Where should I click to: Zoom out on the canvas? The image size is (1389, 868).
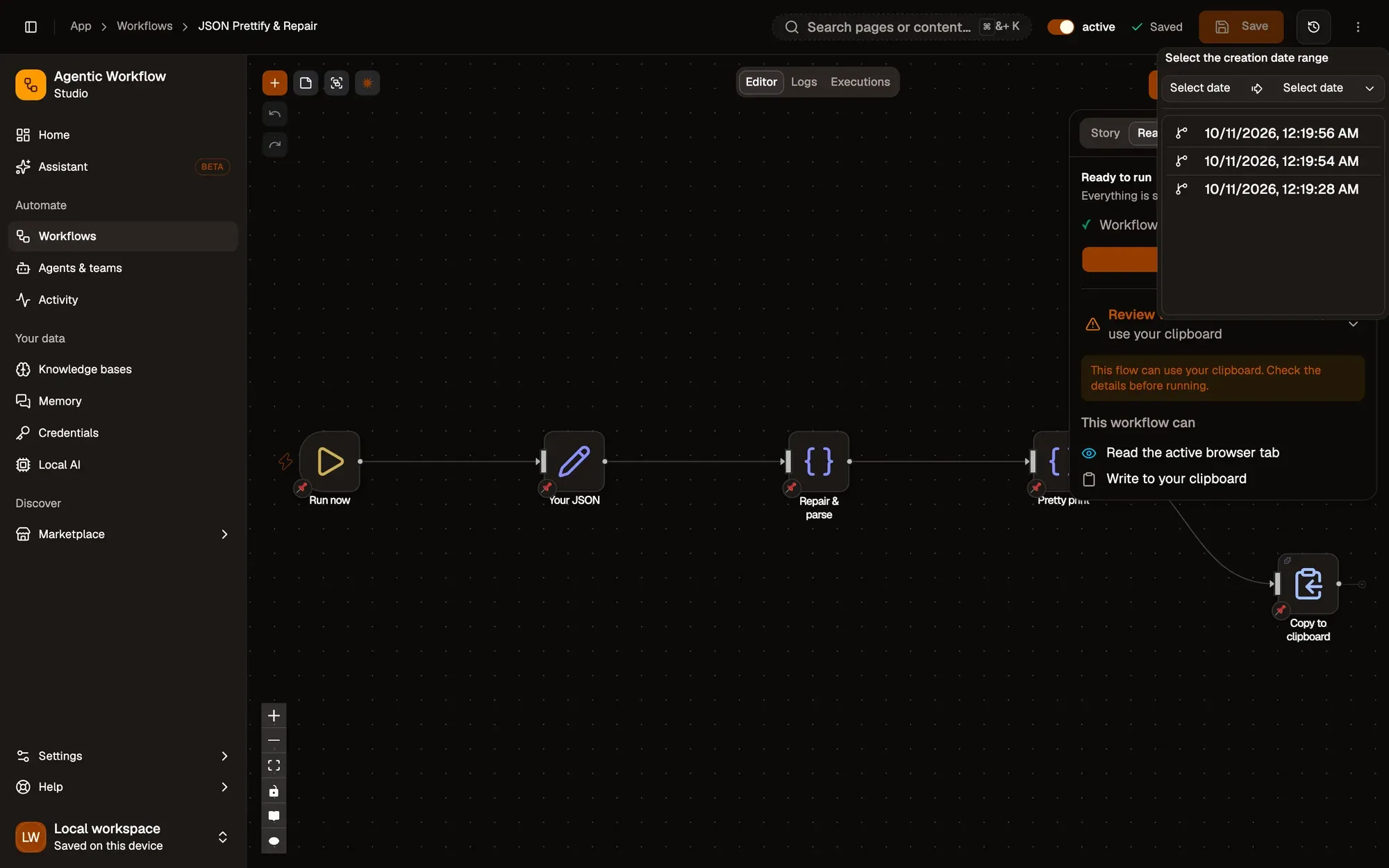click(274, 740)
